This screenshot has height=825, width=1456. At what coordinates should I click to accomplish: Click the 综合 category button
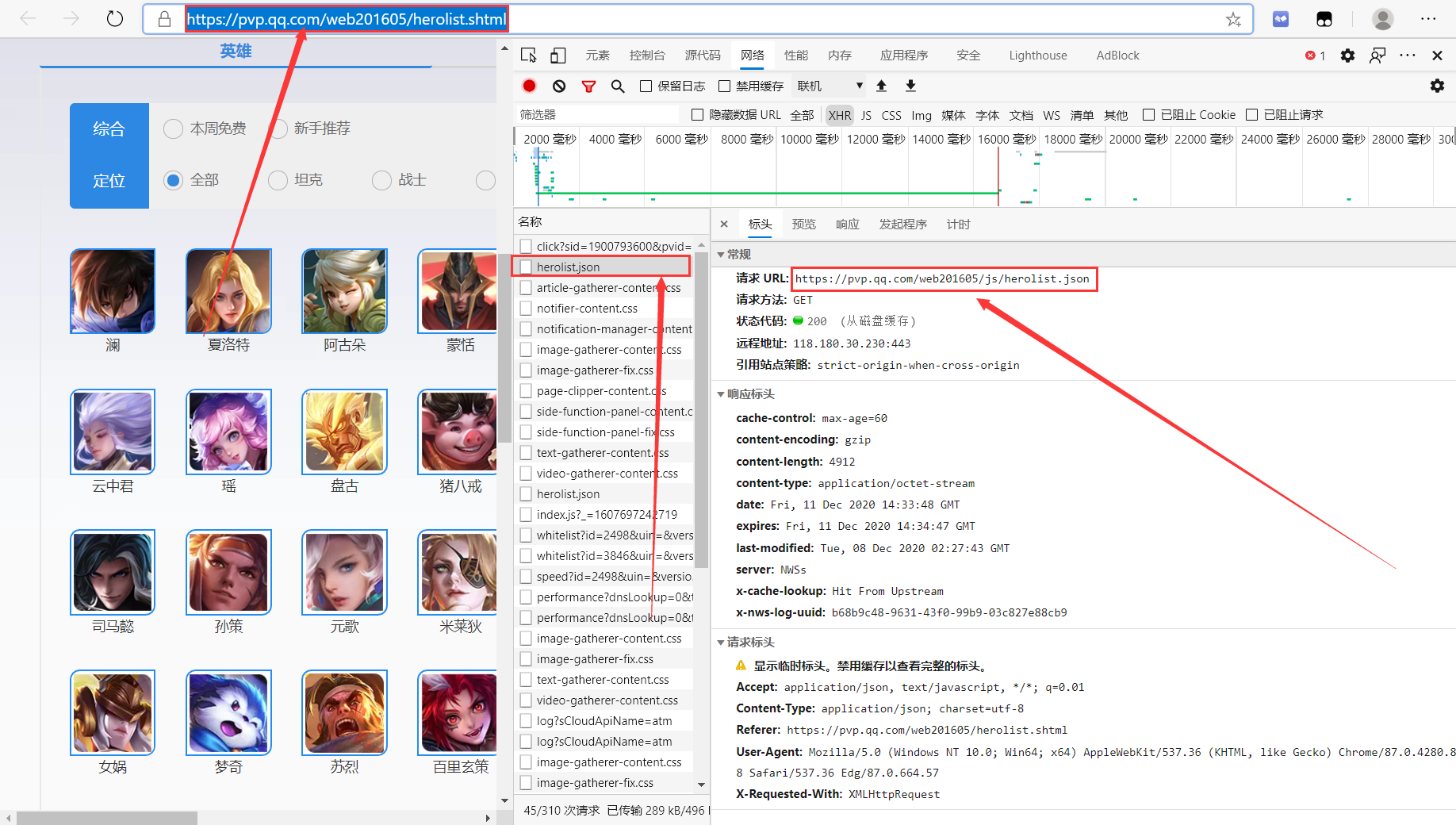click(109, 129)
